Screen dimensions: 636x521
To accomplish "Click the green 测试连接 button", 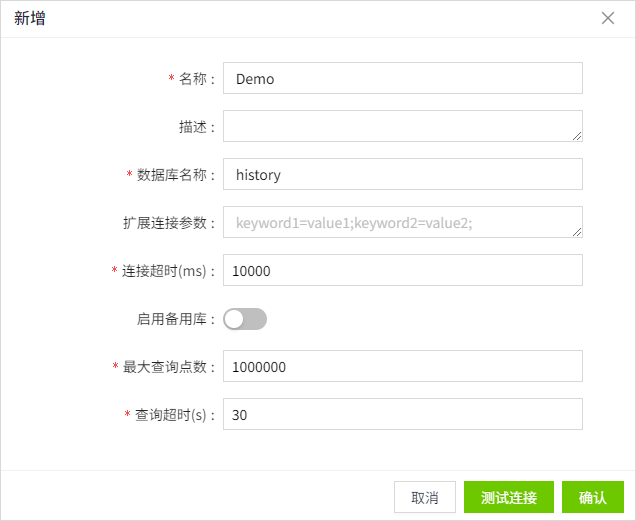I will coord(508,497).
